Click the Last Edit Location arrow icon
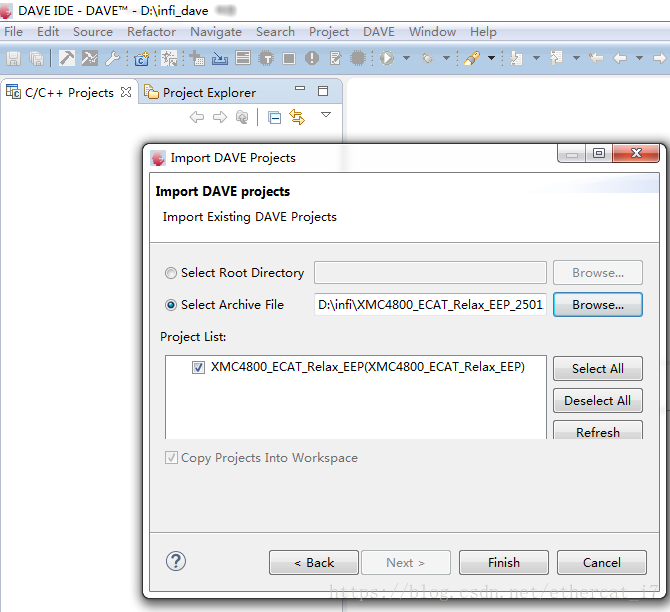The image size is (670, 612). tap(596, 58)
